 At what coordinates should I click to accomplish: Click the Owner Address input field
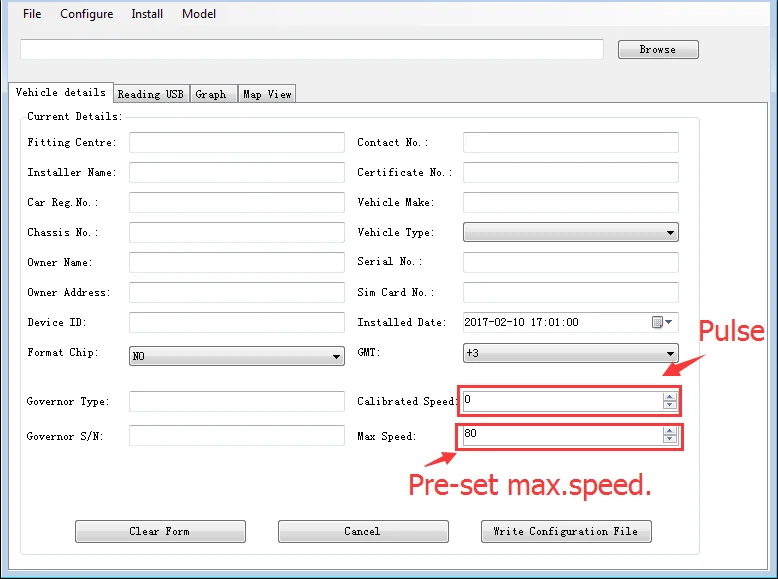(x=237, y=292)
